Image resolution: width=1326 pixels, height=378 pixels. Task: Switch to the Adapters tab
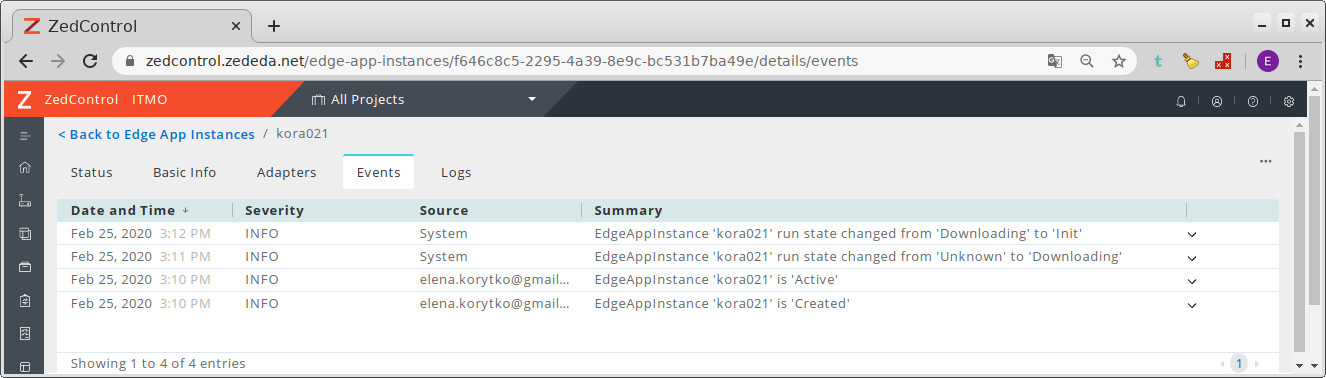(287, 172)
